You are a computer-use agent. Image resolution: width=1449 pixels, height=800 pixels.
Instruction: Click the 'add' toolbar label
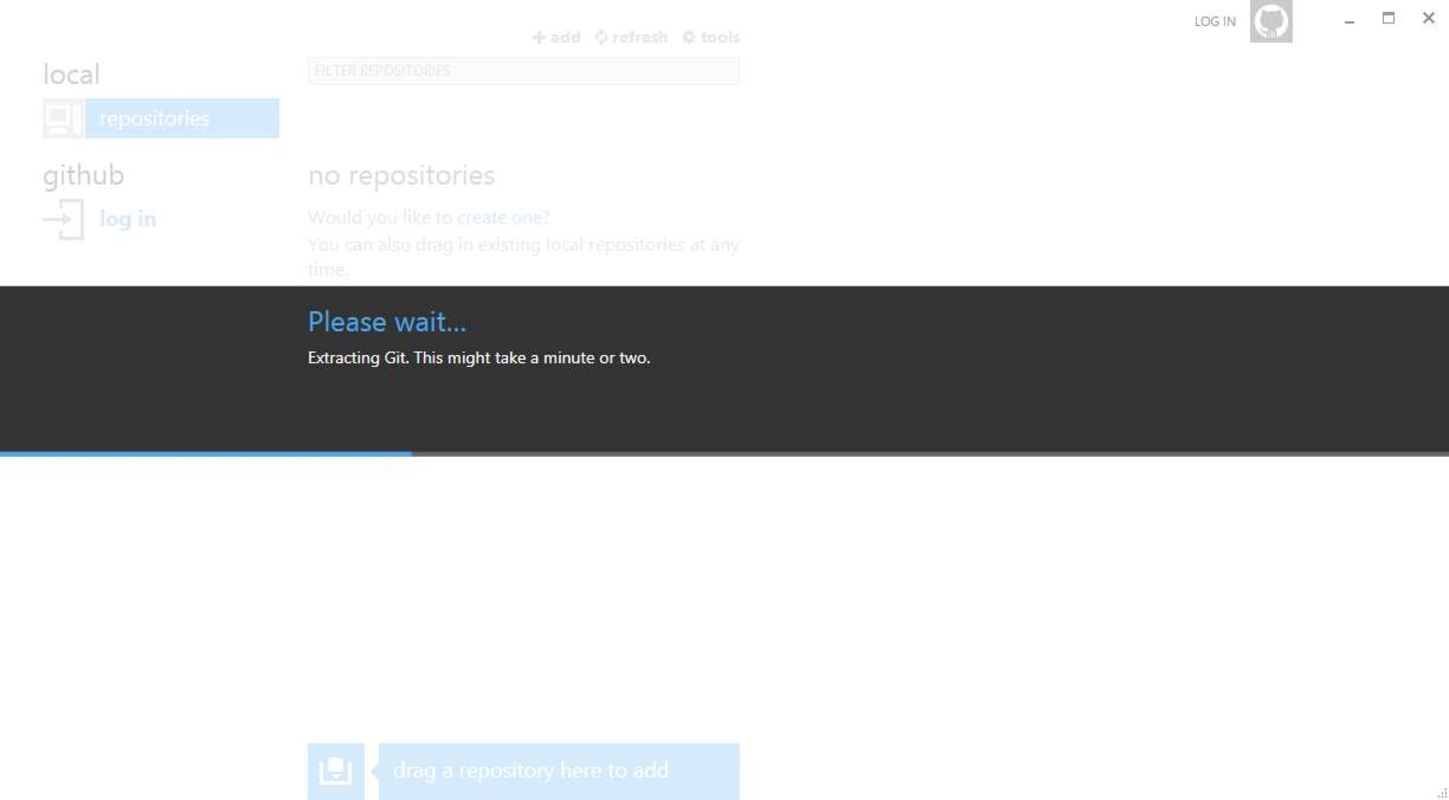(565, 37)
